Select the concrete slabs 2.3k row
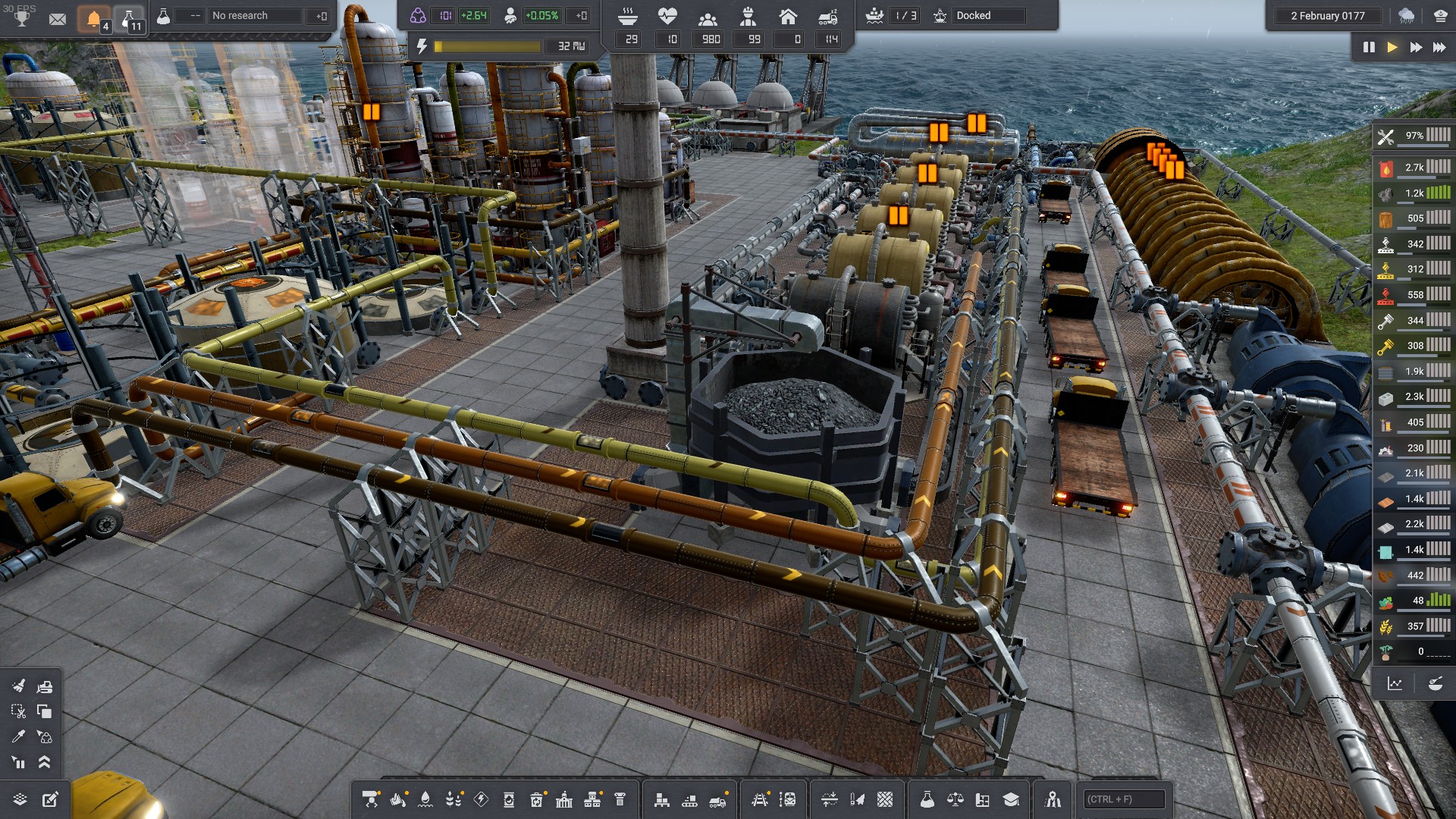The image size is (1456, 819). point(1414,397)
